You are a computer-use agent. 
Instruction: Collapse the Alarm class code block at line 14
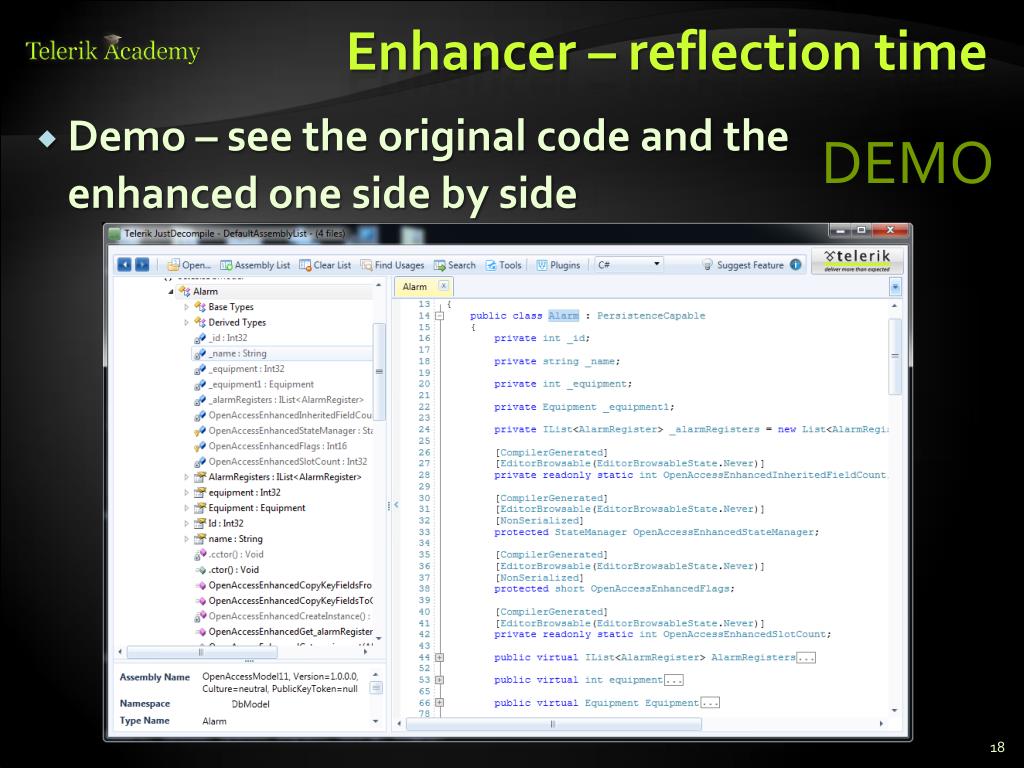[x=440, y=316]
